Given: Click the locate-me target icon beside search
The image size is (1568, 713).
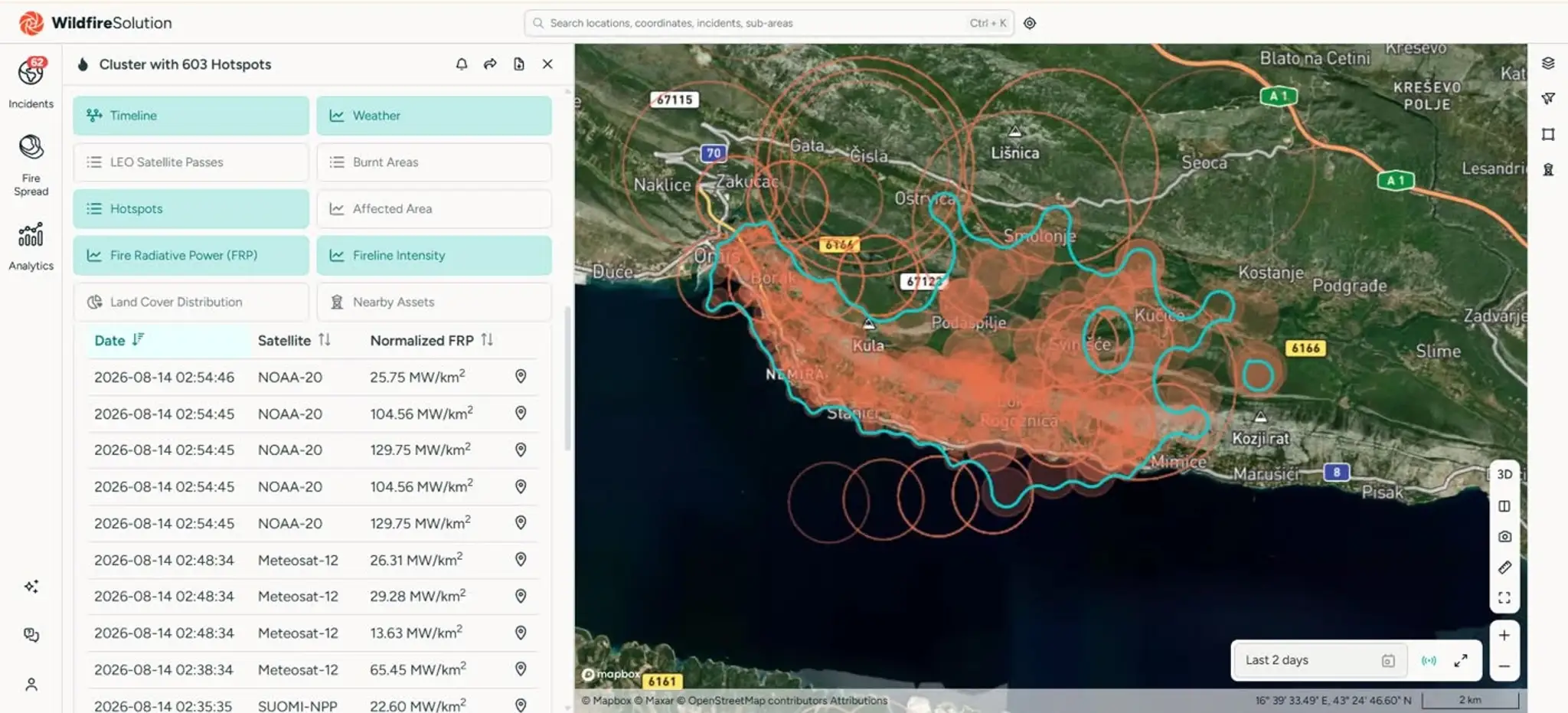Looking at the screenshot, I should (x=1030, y=23).
